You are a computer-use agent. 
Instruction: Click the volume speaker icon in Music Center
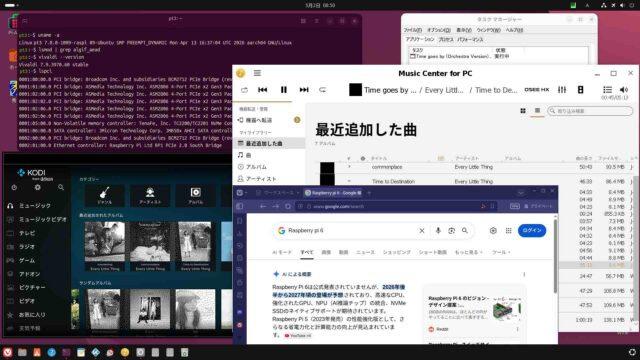[624, 90]
